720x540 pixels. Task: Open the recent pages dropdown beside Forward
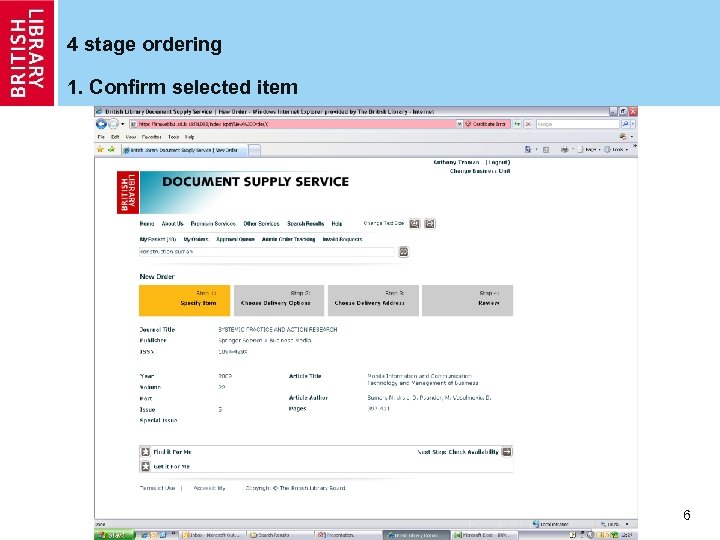tap(123, 124)
